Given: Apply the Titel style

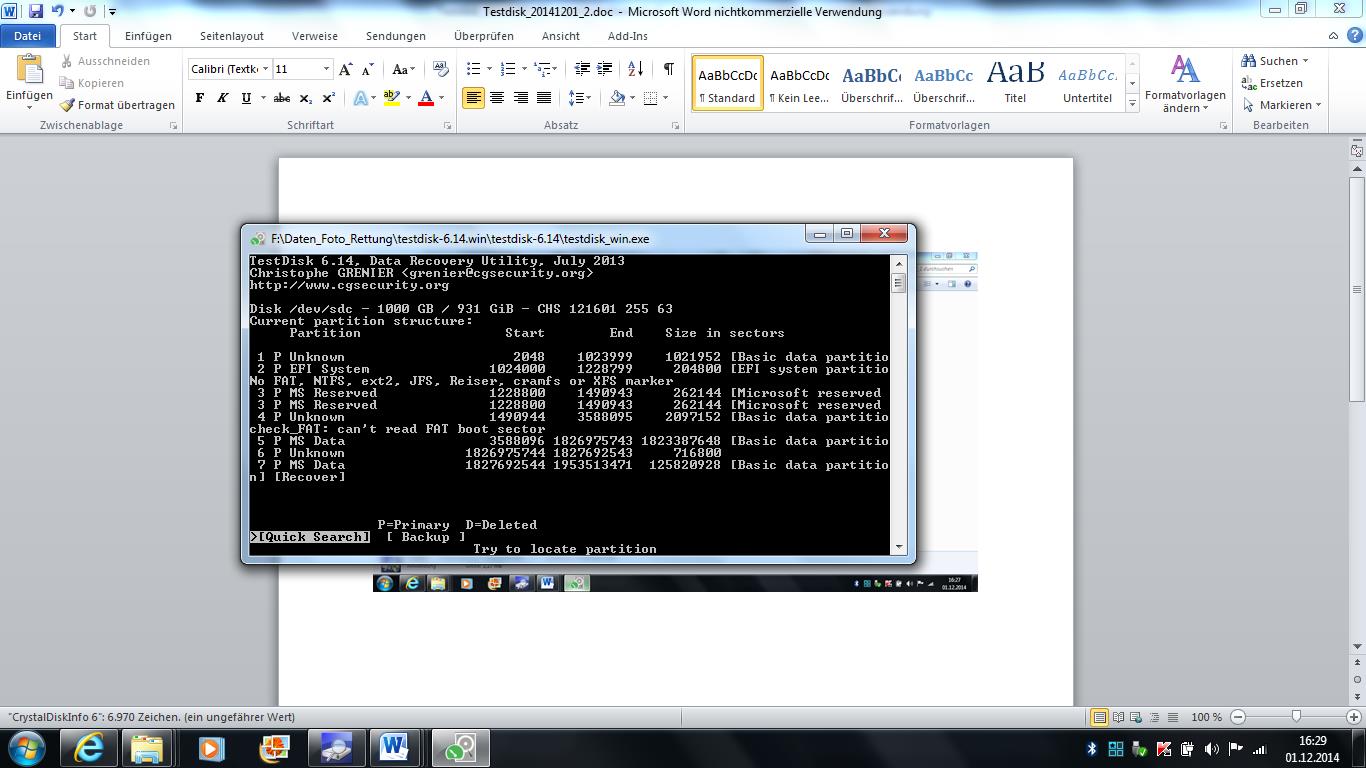Looking at the screenshot, I should point(1015,83).
